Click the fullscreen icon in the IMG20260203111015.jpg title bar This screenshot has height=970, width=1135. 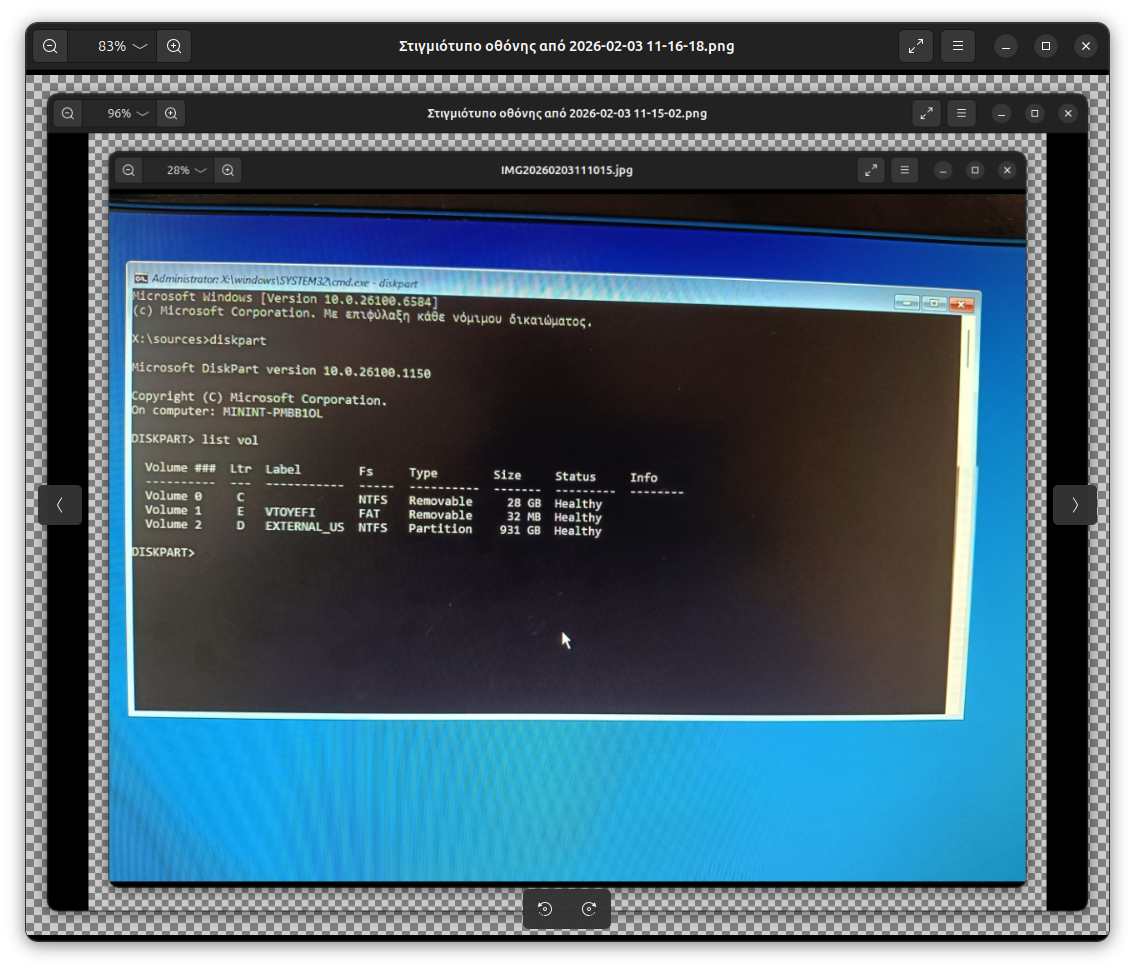[x=871, y=170]
